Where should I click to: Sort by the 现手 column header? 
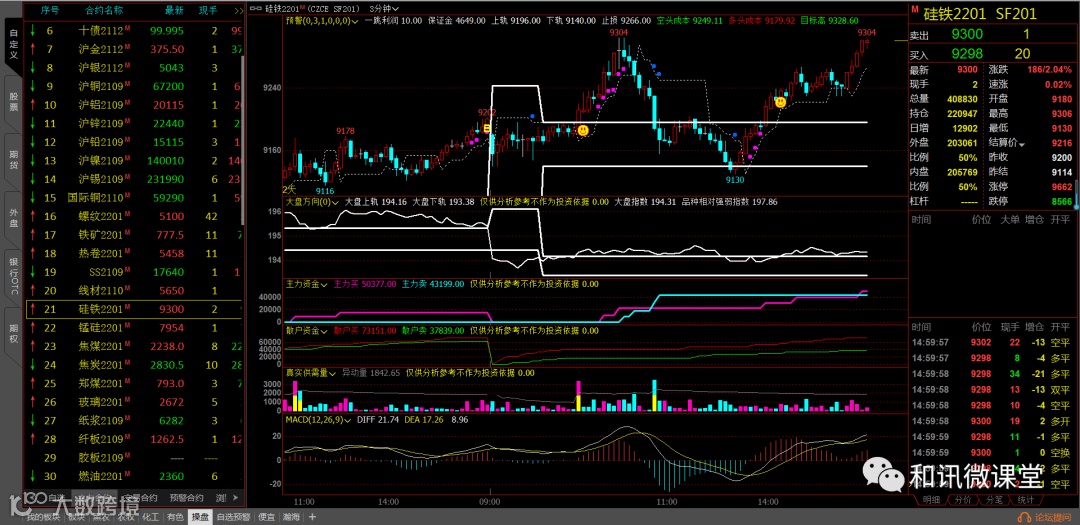coord(208,10)
